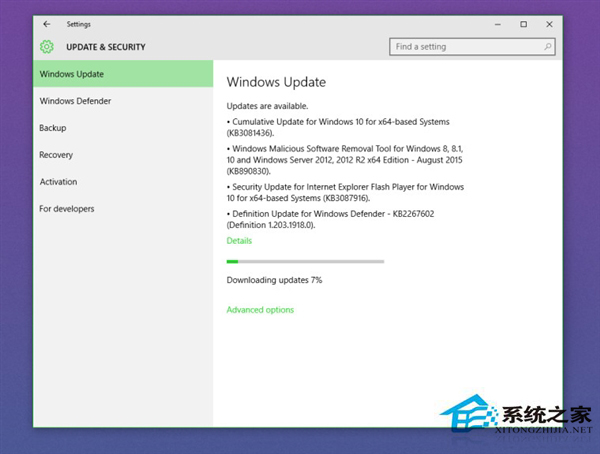This screenshot has height=454, width=600.
Task: Open the Activation section
Action: tap(123, 182)
